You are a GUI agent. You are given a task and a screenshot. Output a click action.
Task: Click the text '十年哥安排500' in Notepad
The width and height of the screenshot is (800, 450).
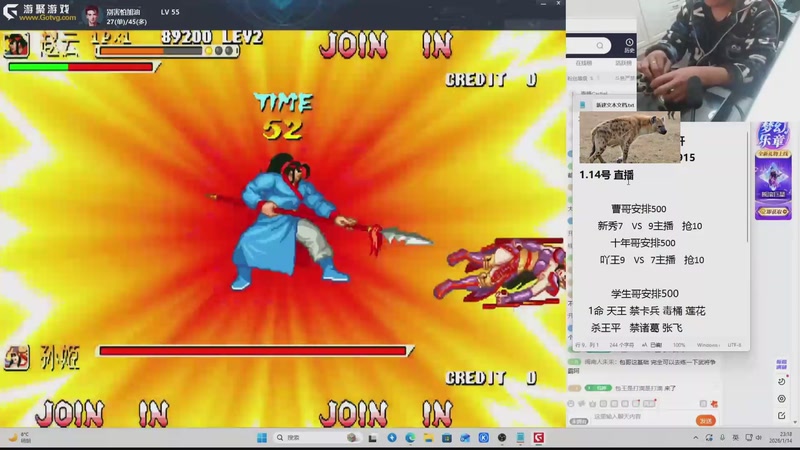coord(643,243)
